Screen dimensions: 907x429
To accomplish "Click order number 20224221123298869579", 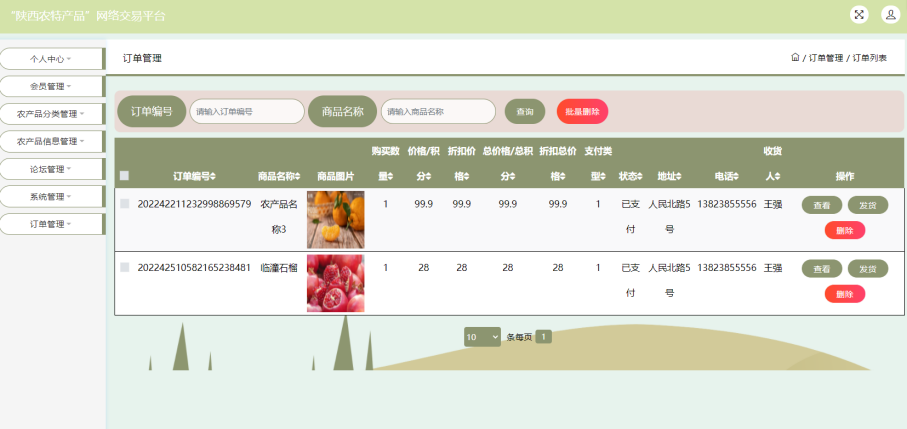I will pyautogui.click(x=194, y=204).
